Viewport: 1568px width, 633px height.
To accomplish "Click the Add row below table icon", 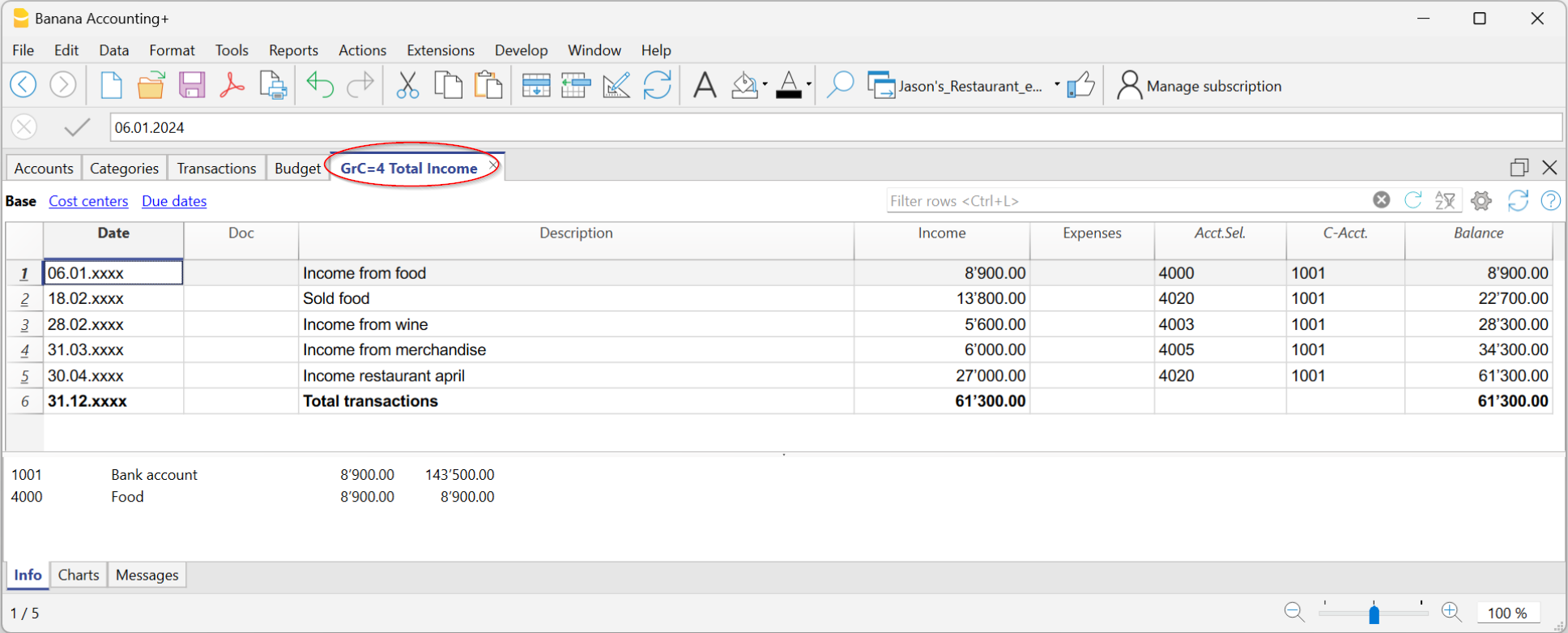I will (535, 85).
